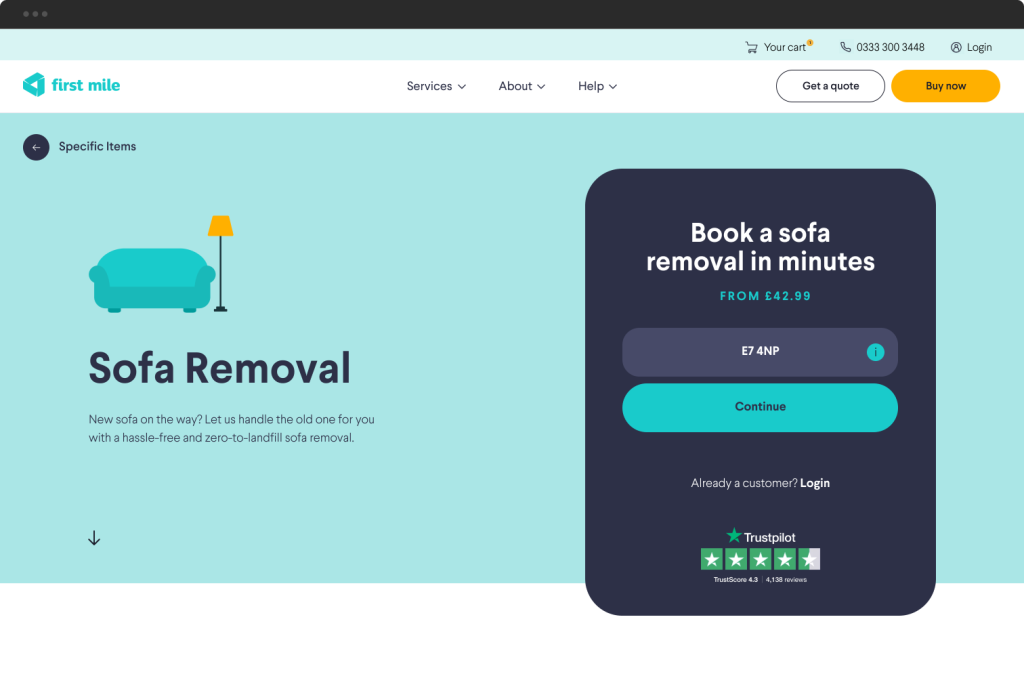Click the user account Login icon
Viewport: 1024px width, 695px height.
tap(956, 47)
